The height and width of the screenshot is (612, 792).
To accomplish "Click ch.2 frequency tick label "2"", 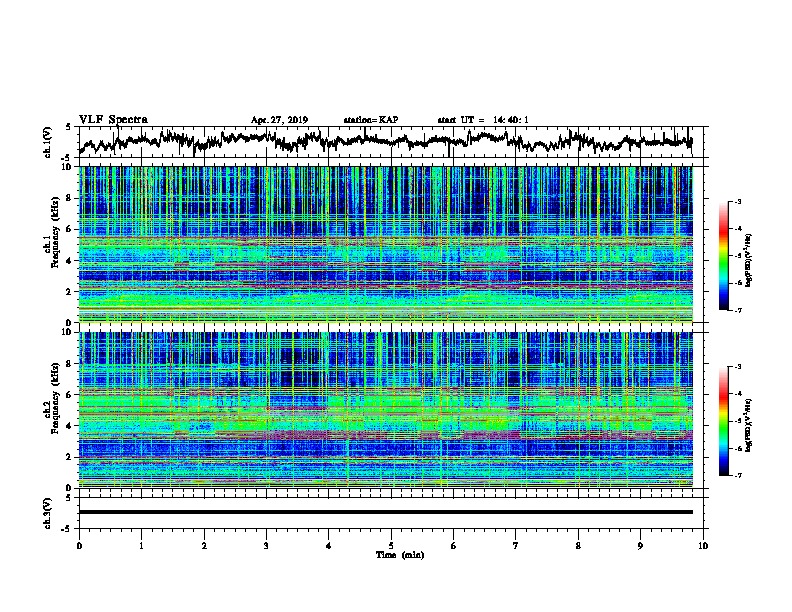I will click(68, 457).
